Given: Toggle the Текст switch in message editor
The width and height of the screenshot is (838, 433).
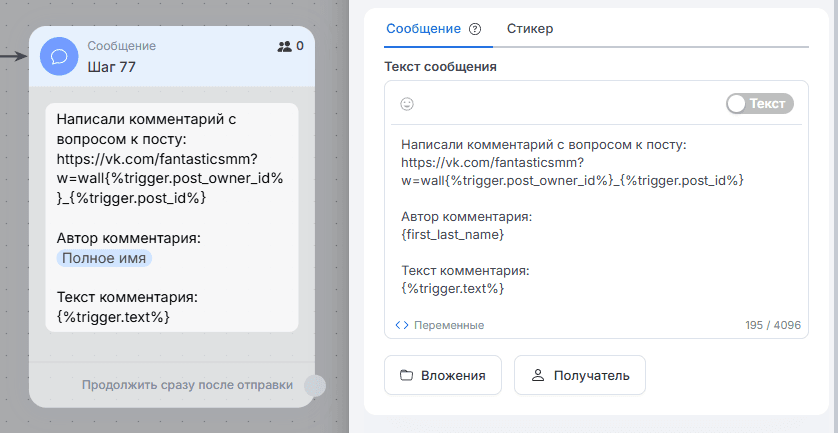Looking at the screenshot, I should tap(759, 104).
